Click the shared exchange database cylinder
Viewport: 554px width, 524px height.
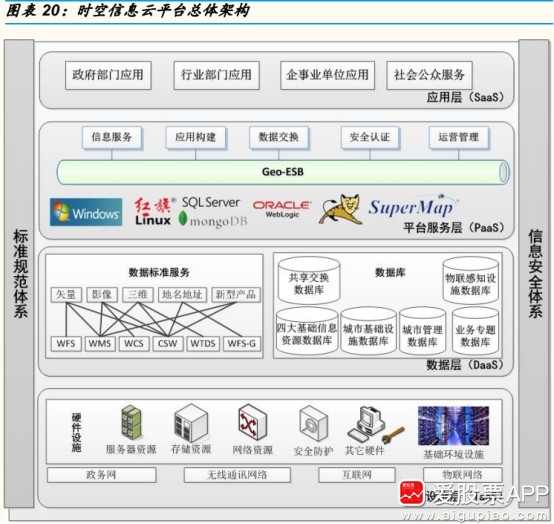[309, 281]
